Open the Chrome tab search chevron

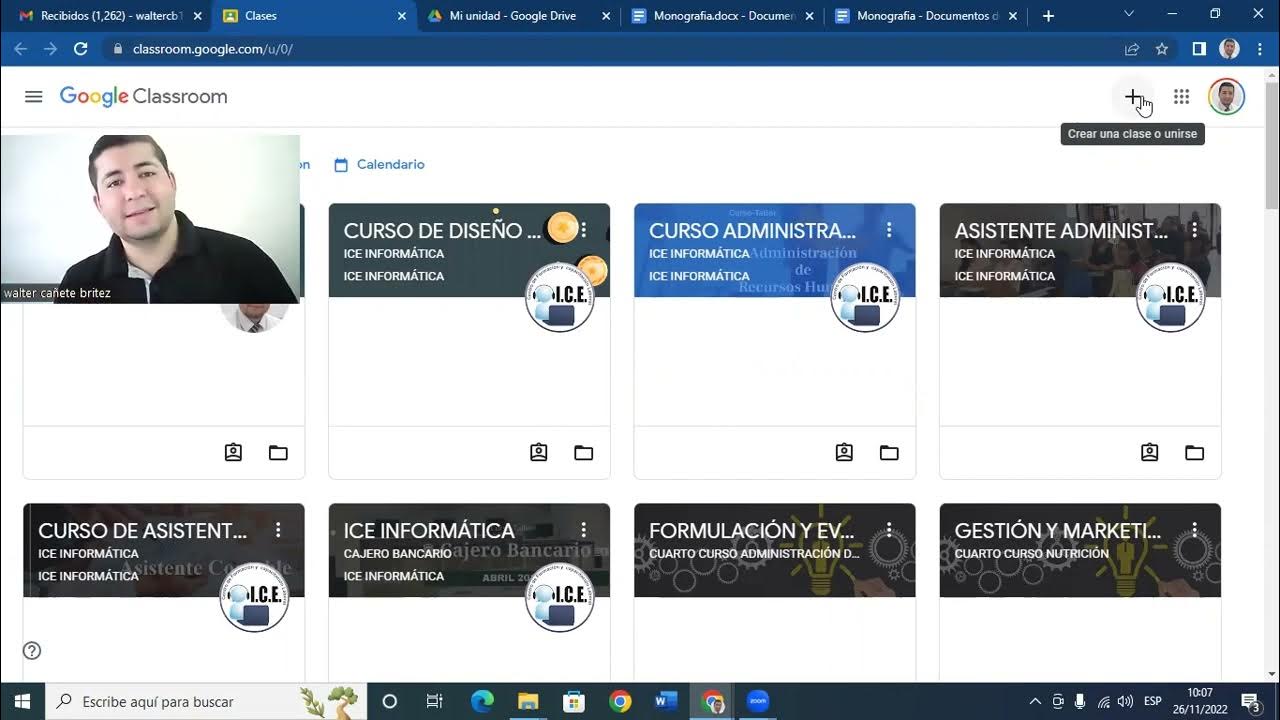tap(1129, 14)
